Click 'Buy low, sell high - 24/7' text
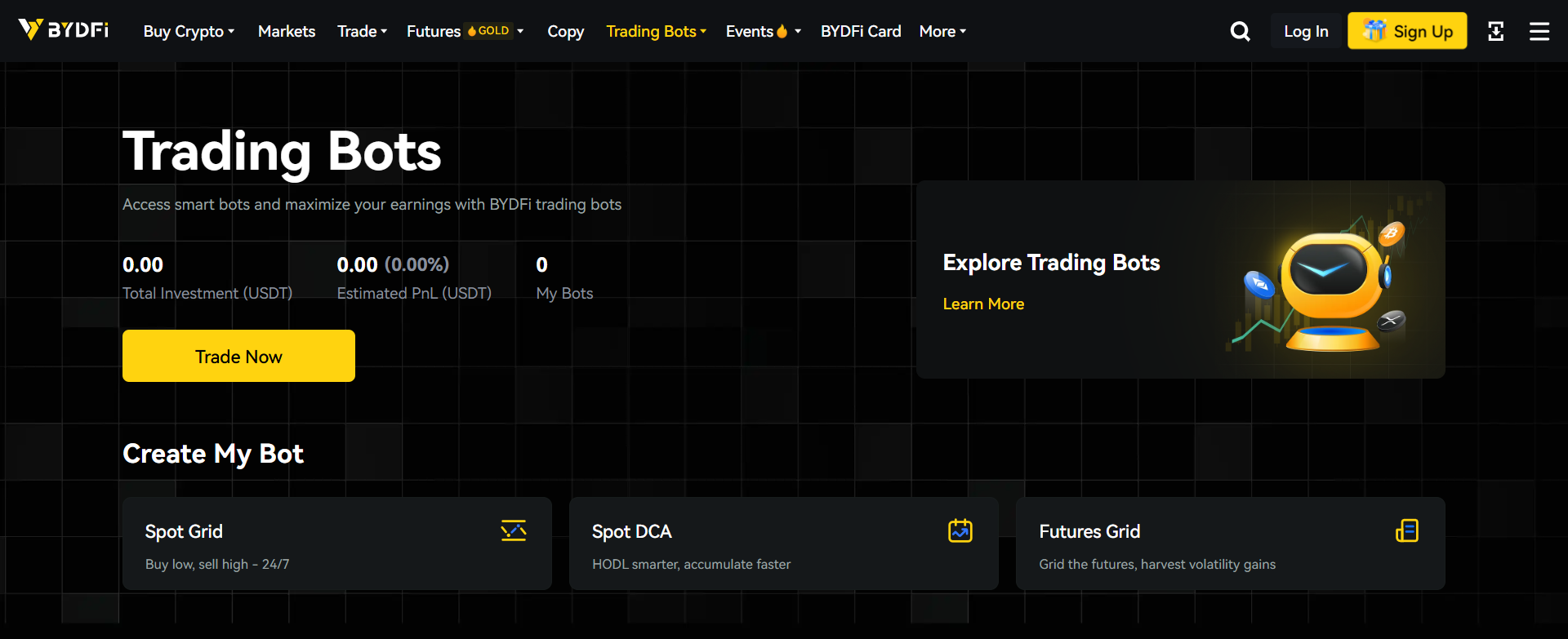Image resolution: width=1568 pixels, height=639 pixels. tap(217, 564)
